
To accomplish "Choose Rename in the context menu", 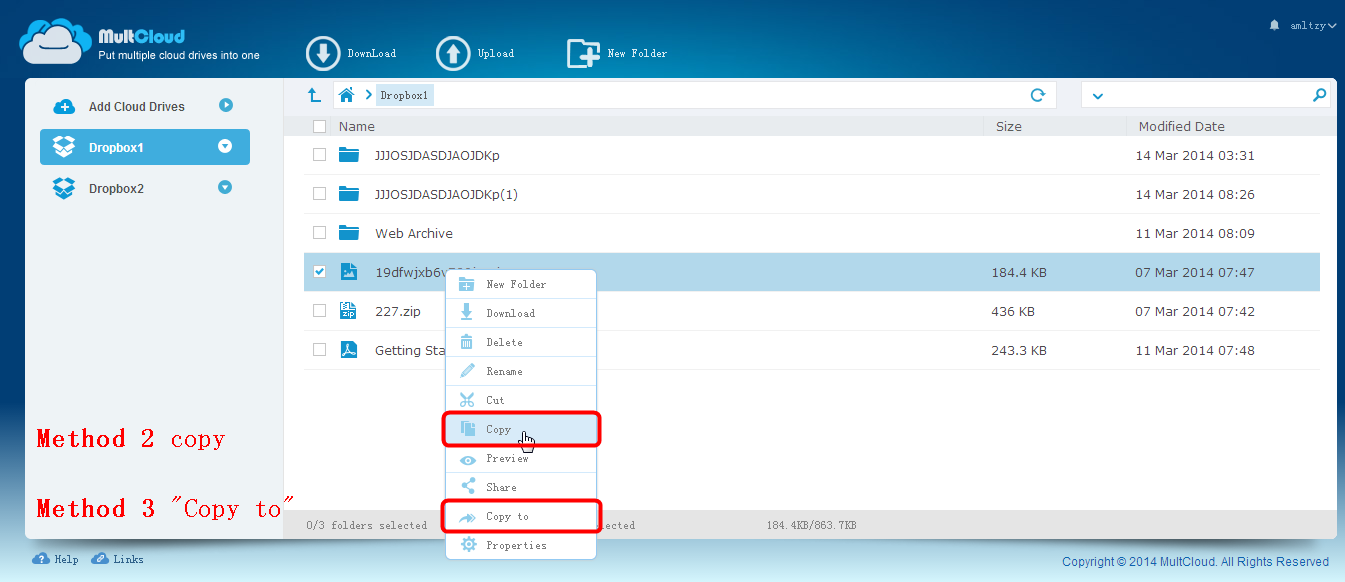I will [520, 371].
